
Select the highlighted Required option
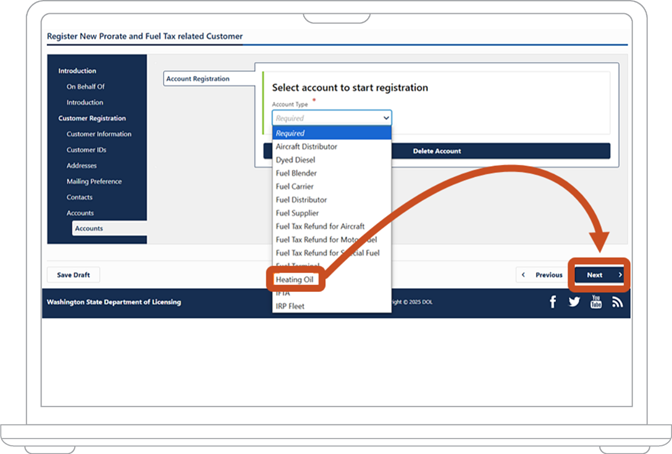(332, 133)
